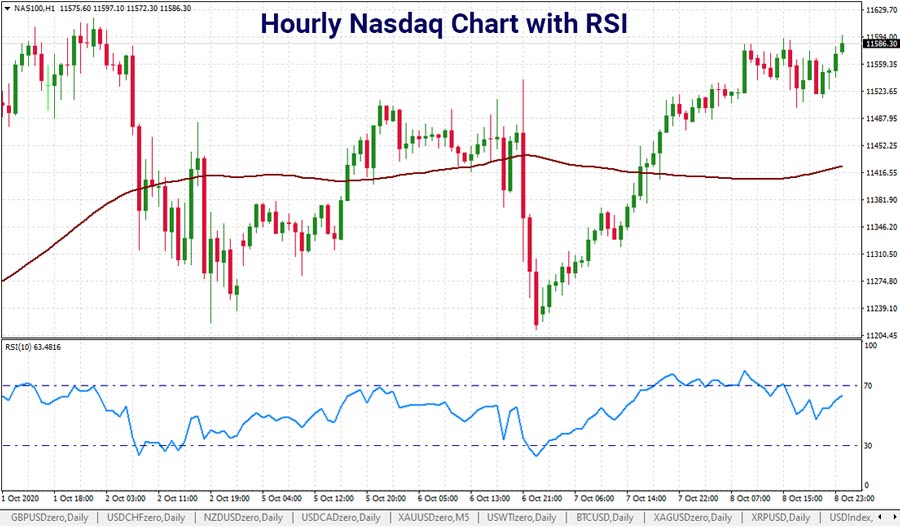Open the NZDUSDzero,Daily chart tab
This screenshot has width=900, height=527.
click(x=243, y=517)
